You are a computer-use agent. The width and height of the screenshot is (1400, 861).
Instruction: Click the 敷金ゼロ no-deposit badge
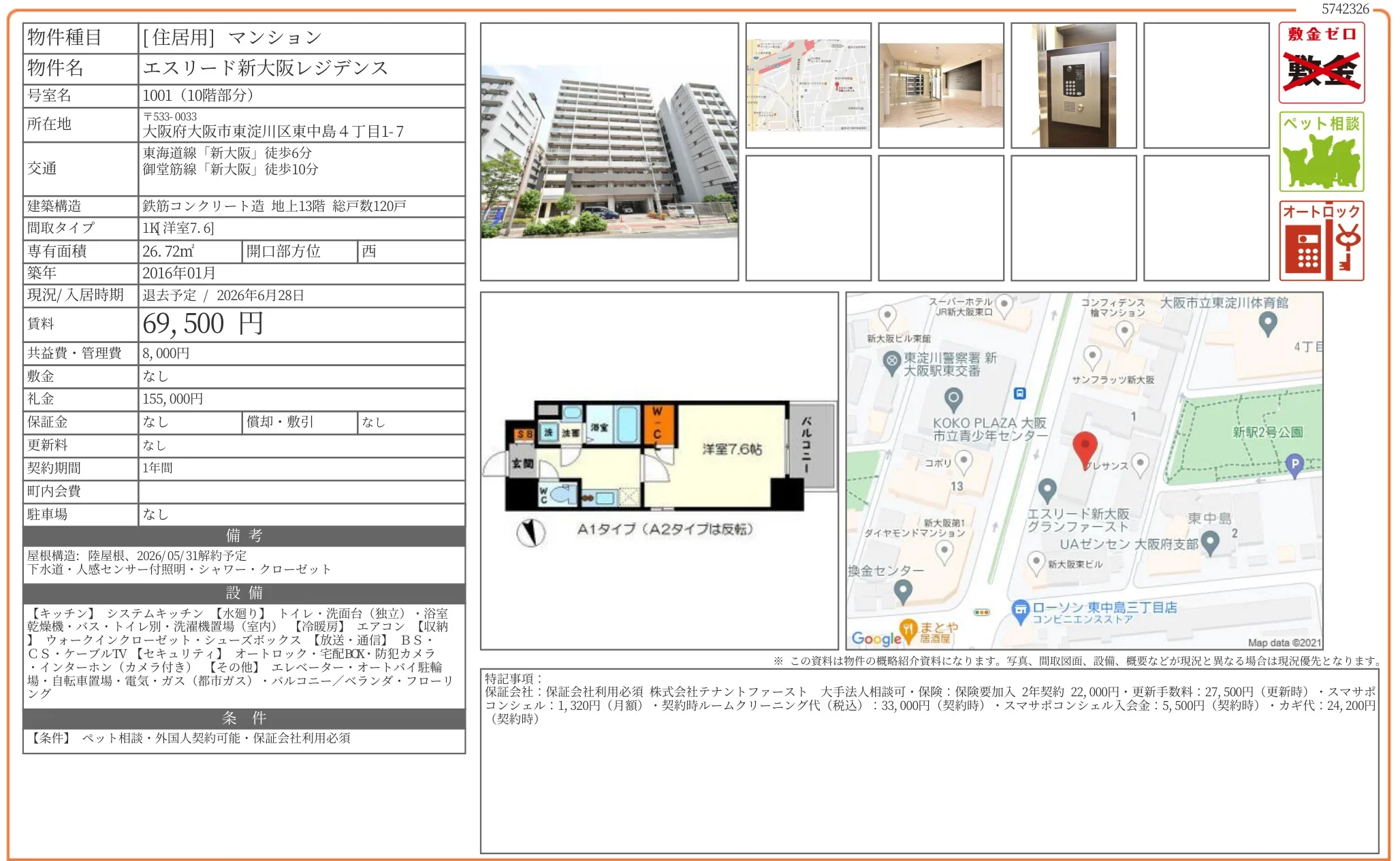pos(1321,63)
